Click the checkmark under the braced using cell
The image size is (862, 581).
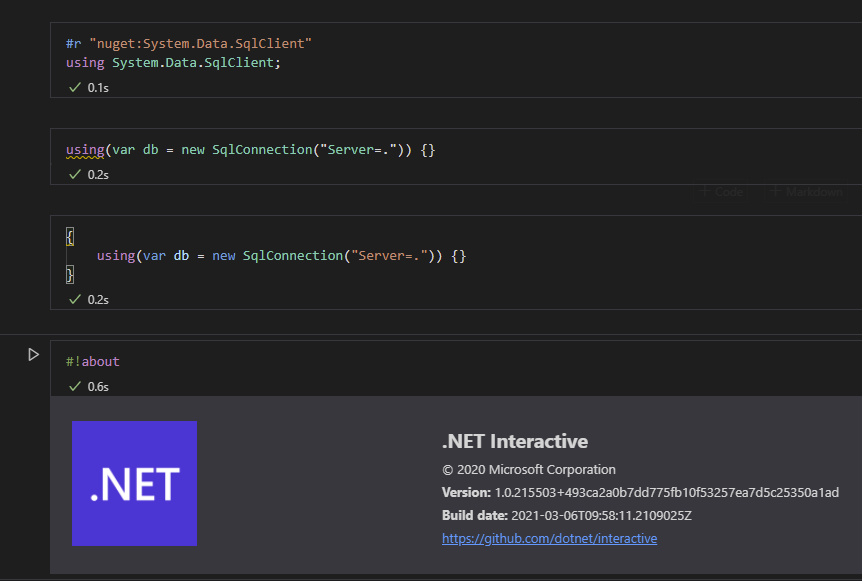(75, 298)
